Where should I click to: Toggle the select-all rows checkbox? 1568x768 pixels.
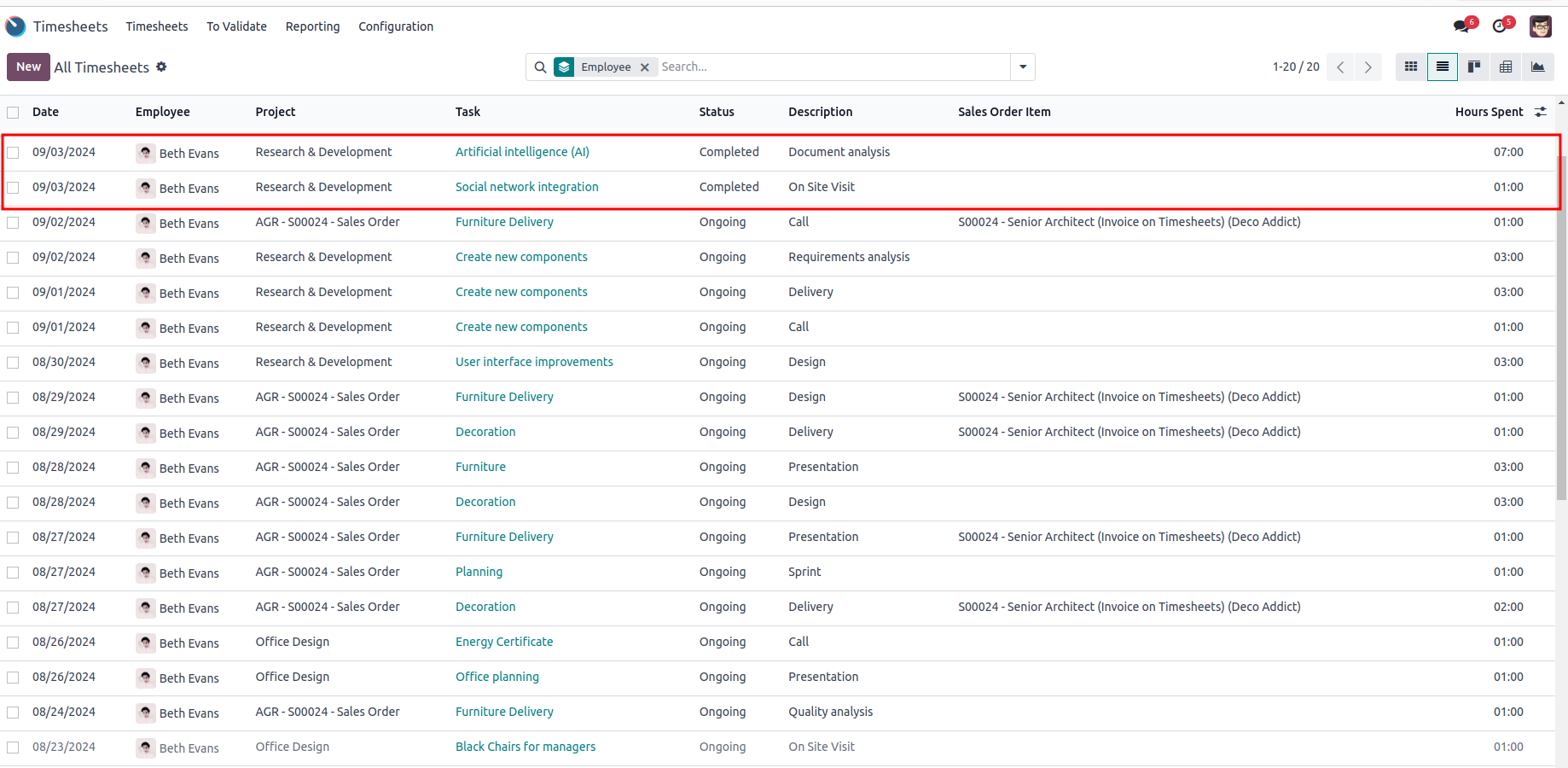(13, 112)
